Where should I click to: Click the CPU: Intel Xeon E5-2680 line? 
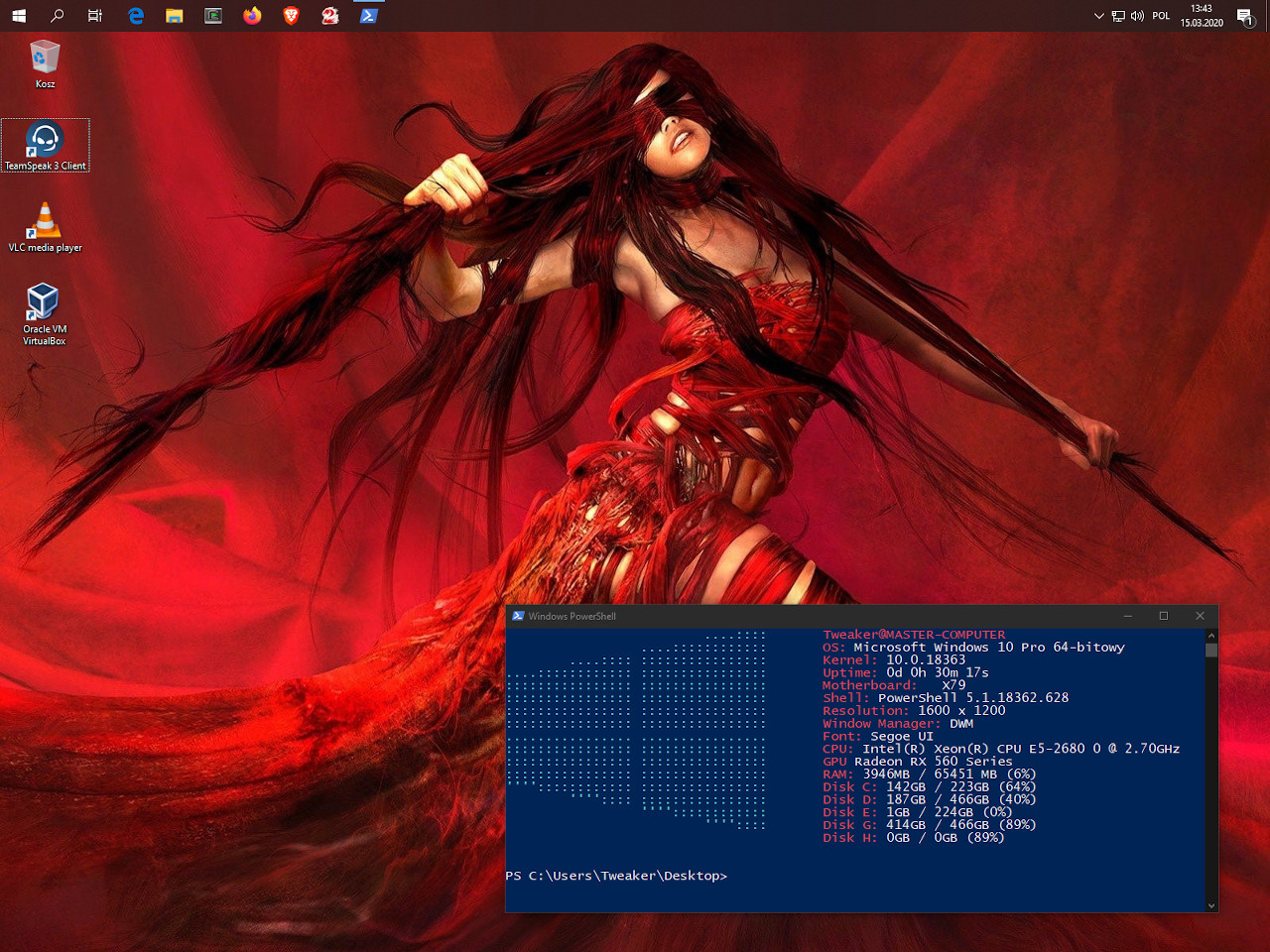1001,749
